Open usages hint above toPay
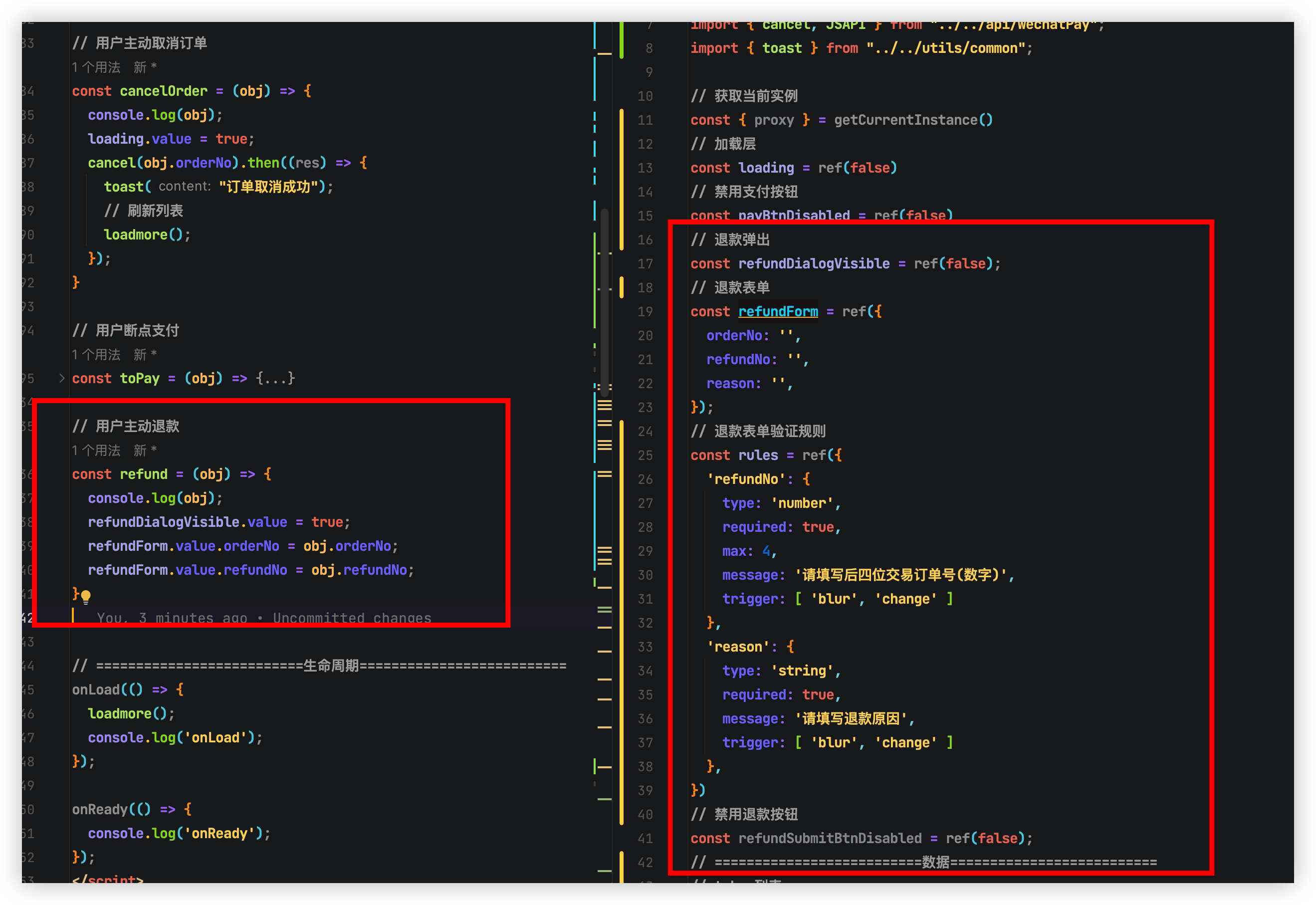 click(x=96, y=355)
